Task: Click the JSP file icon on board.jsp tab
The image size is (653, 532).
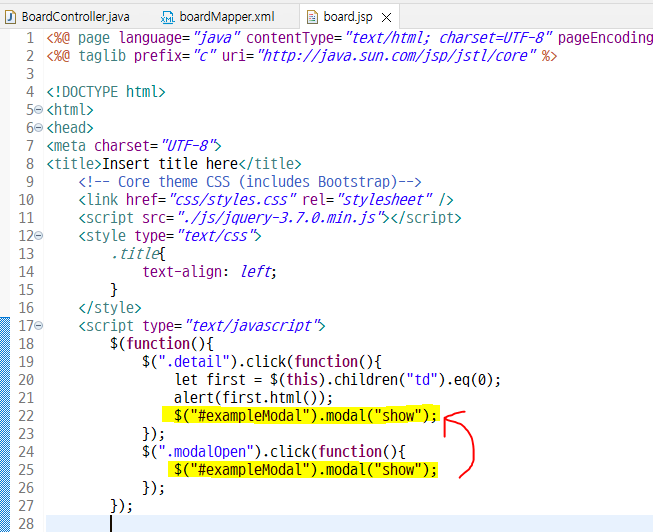Action: click(x=312, y=17)
